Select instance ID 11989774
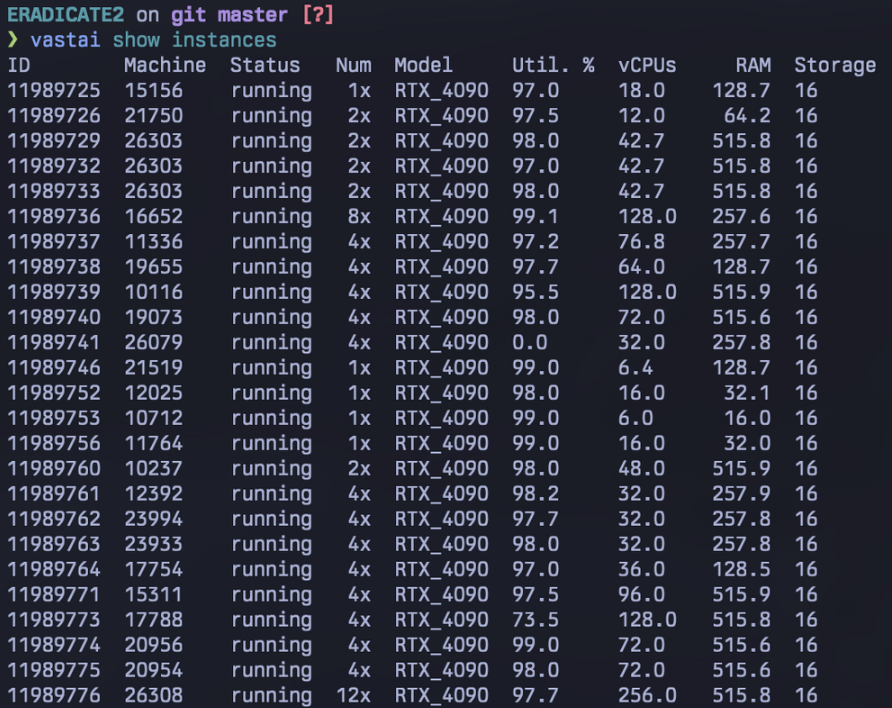892x708 pixels. [x=54, y=645]
